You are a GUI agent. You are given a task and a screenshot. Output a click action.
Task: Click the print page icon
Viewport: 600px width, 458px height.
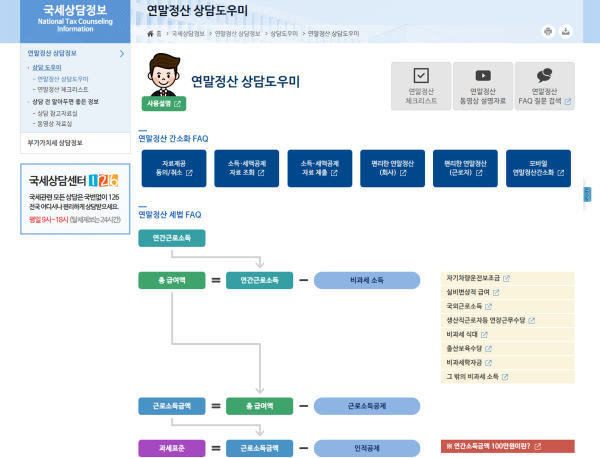tap(548, 31)
